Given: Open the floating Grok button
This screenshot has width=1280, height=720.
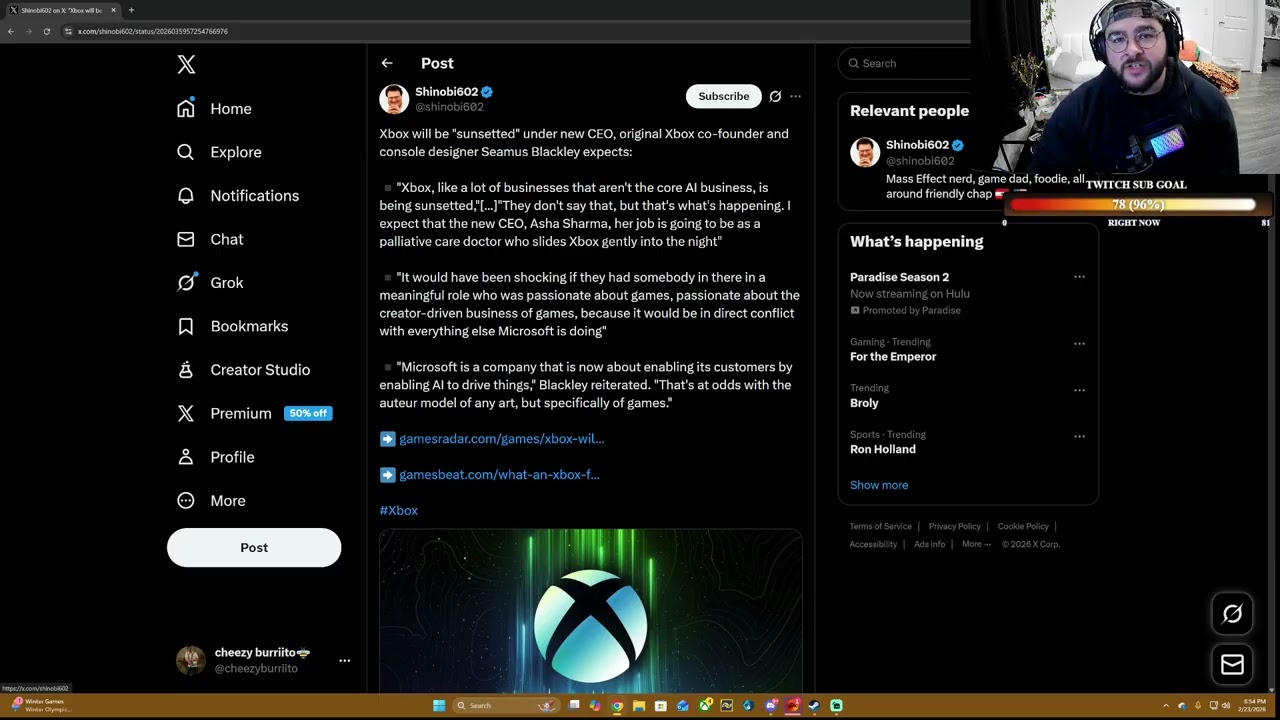Looking at the screenshot, I should pyautogui.click(x=1232, y=614).
